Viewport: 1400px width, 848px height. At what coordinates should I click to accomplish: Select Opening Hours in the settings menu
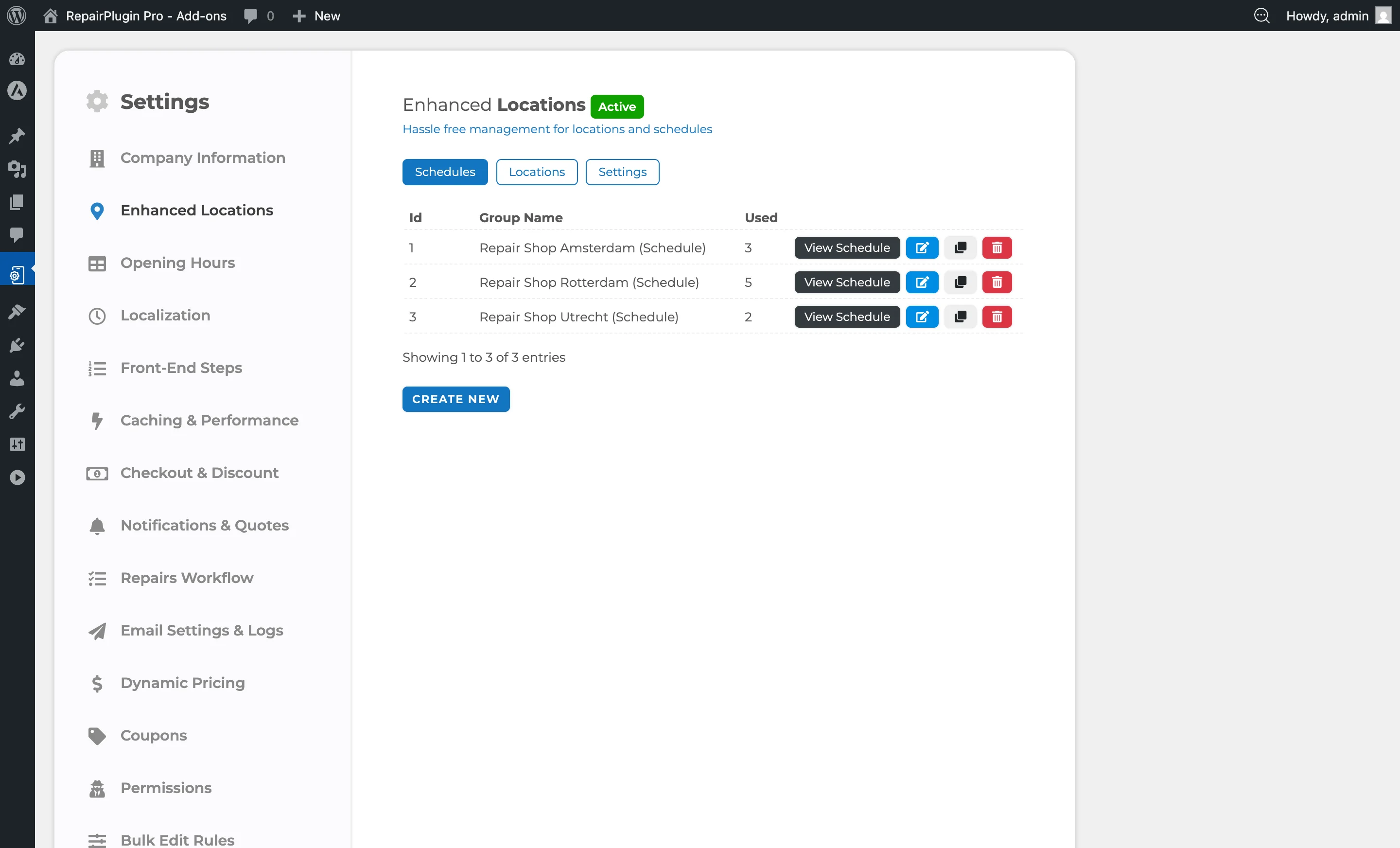pyautogui.click(x=177, y=263)
